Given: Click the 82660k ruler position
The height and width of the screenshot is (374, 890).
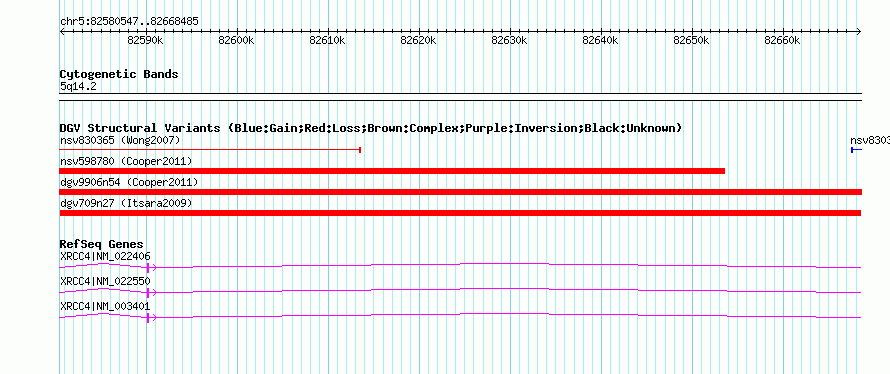Looking at the screenshot, I should coord(783,40).
